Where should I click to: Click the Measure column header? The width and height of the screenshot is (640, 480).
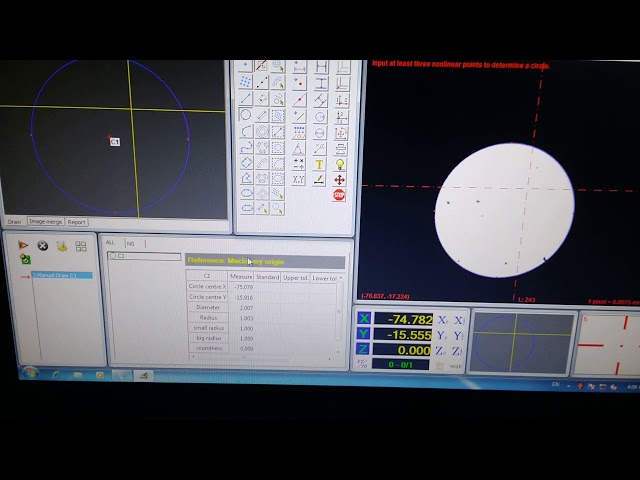click(241, 276)
